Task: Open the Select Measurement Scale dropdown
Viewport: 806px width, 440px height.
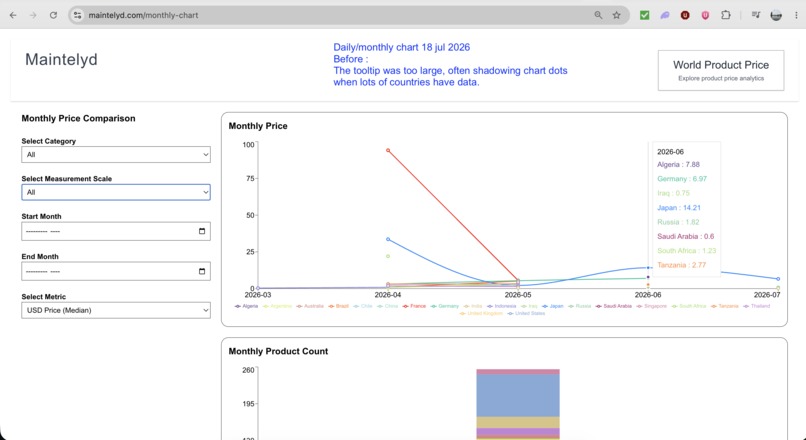Action: 116,192
